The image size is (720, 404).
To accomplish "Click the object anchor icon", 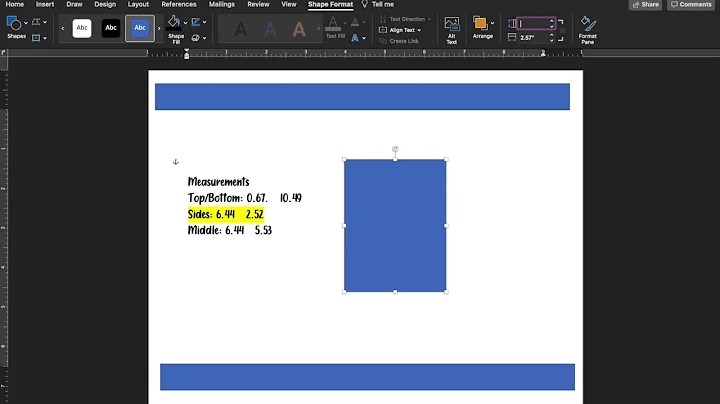I will (x=175, y=162).
